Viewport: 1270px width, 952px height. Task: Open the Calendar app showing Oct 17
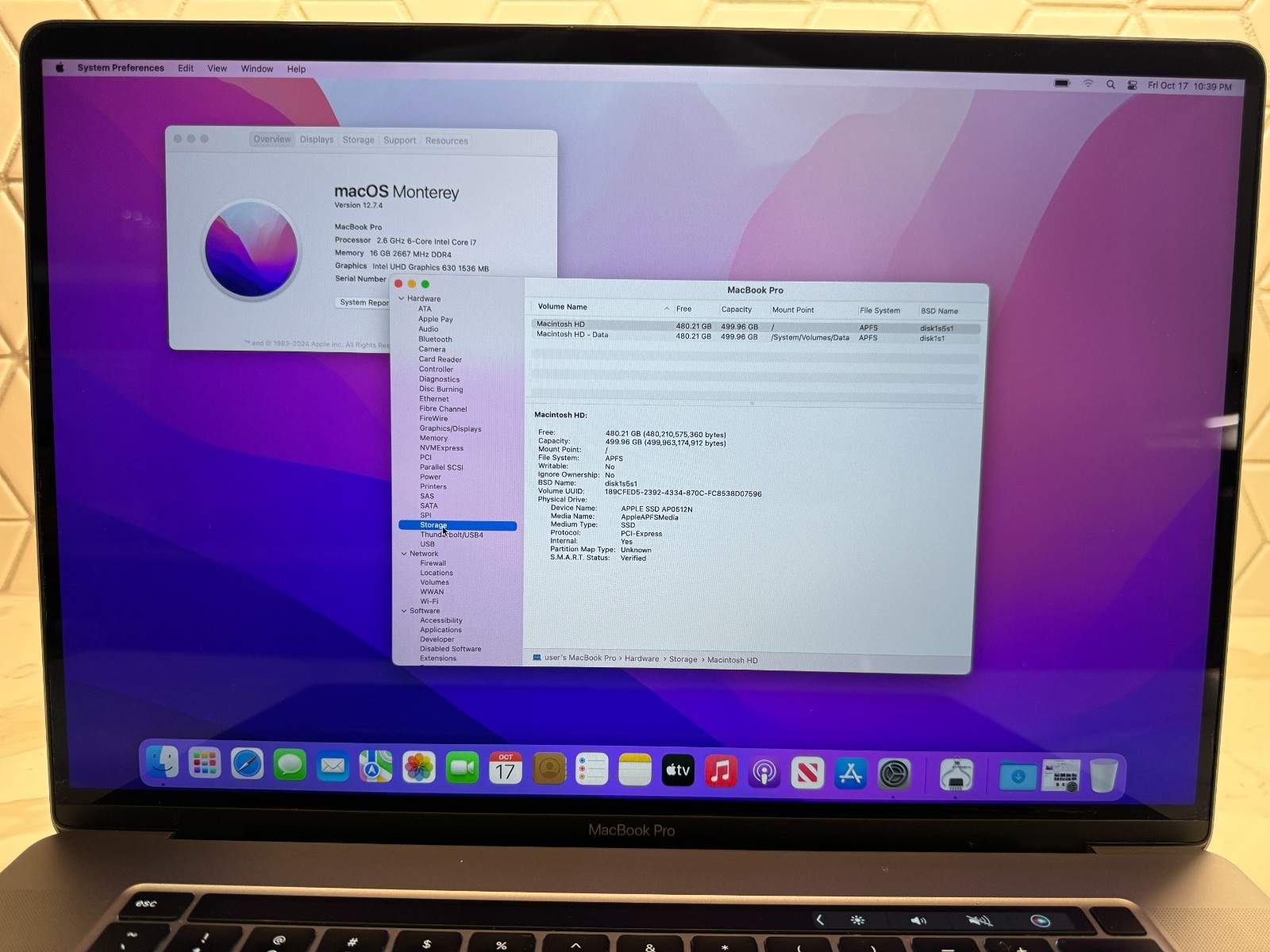pyautogui.click(x=506, y=768)
